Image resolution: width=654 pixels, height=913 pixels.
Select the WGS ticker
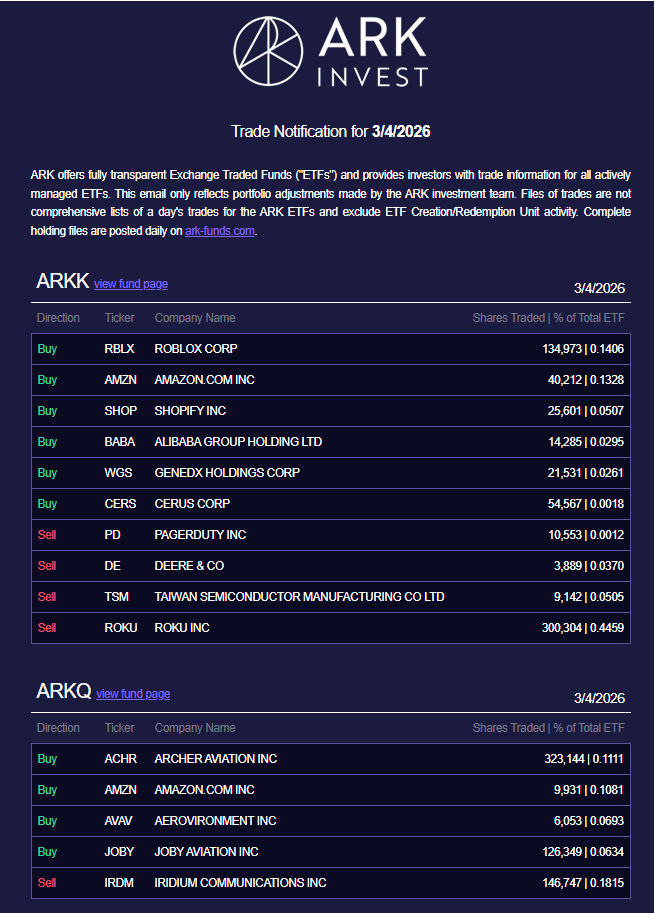point(118,472)
